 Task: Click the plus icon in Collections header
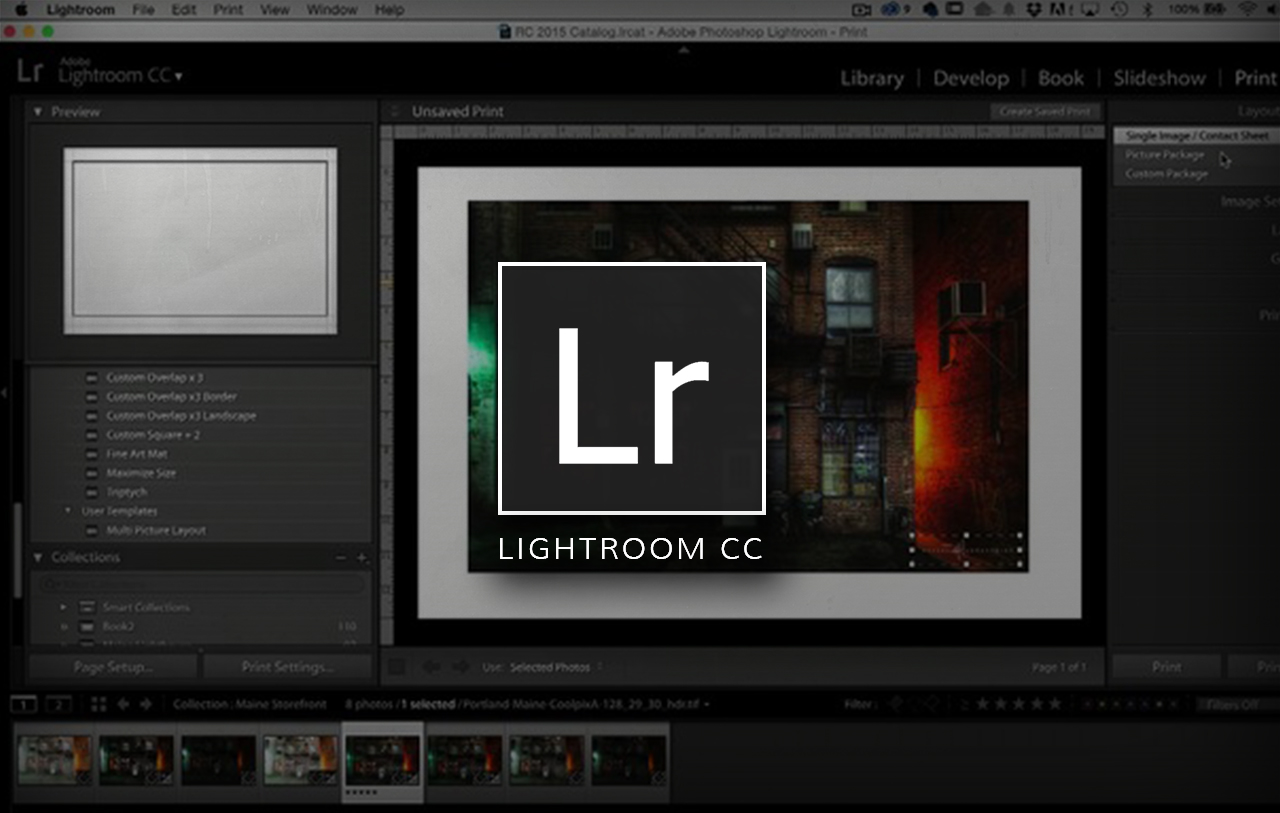(x=362, y=558)
